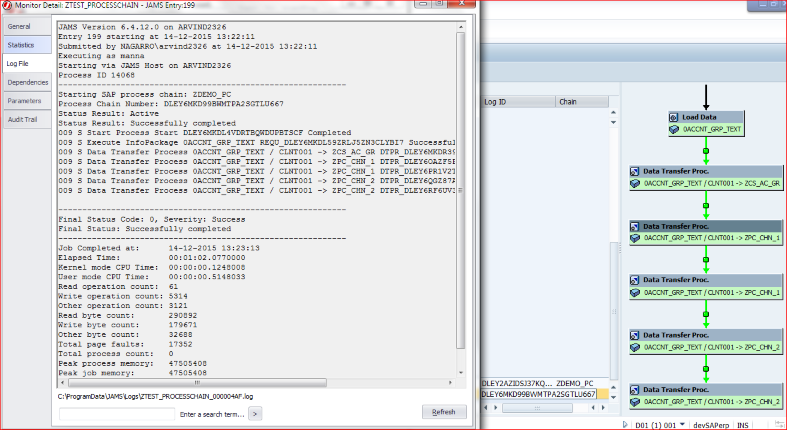Click the 'Final Status: Successfully completed' line
The width and height of the screenshot is (787, 430).
tap(145, 229)
